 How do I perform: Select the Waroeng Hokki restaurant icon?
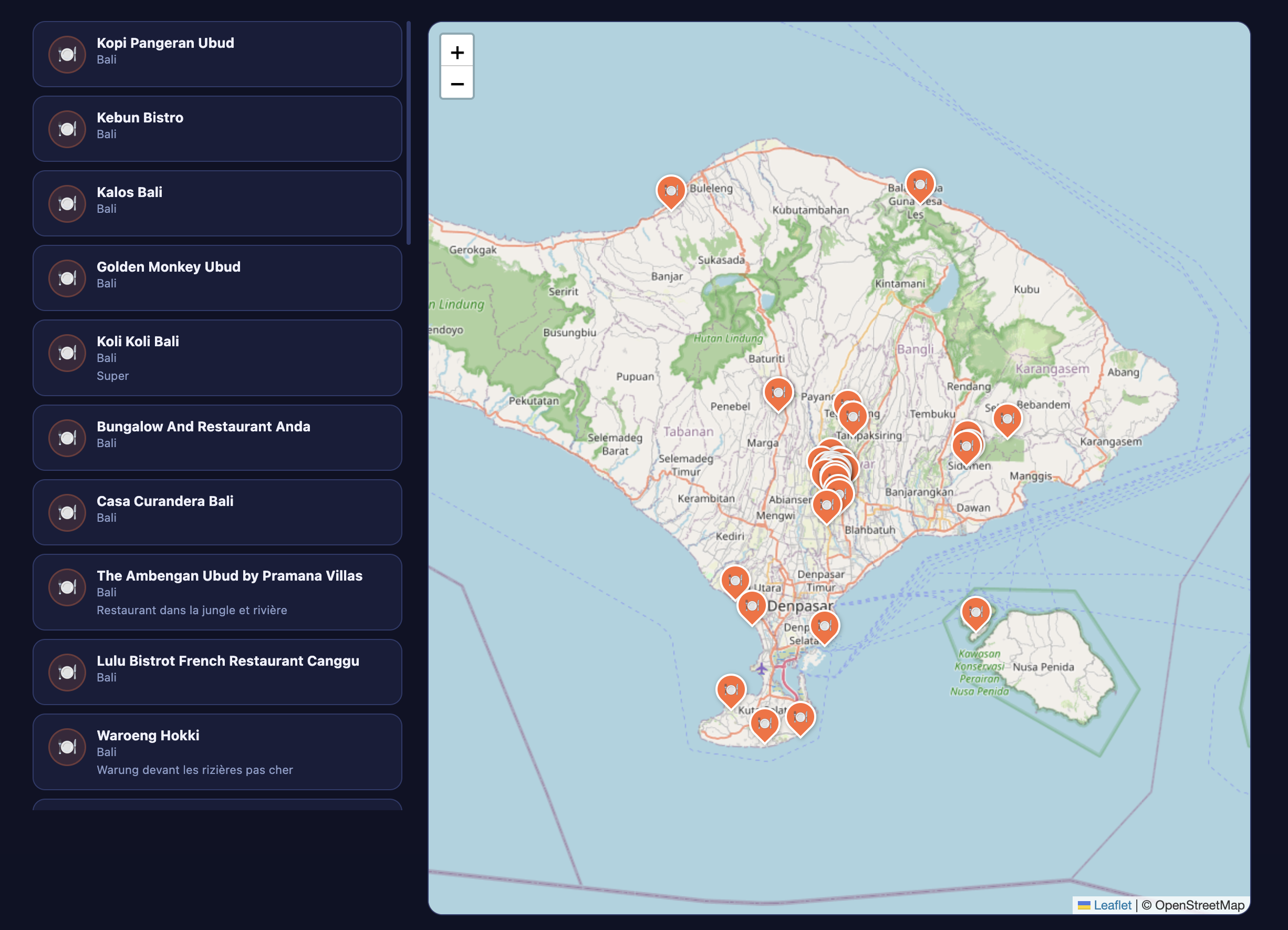pyautogui.click(x=67, y=747)
